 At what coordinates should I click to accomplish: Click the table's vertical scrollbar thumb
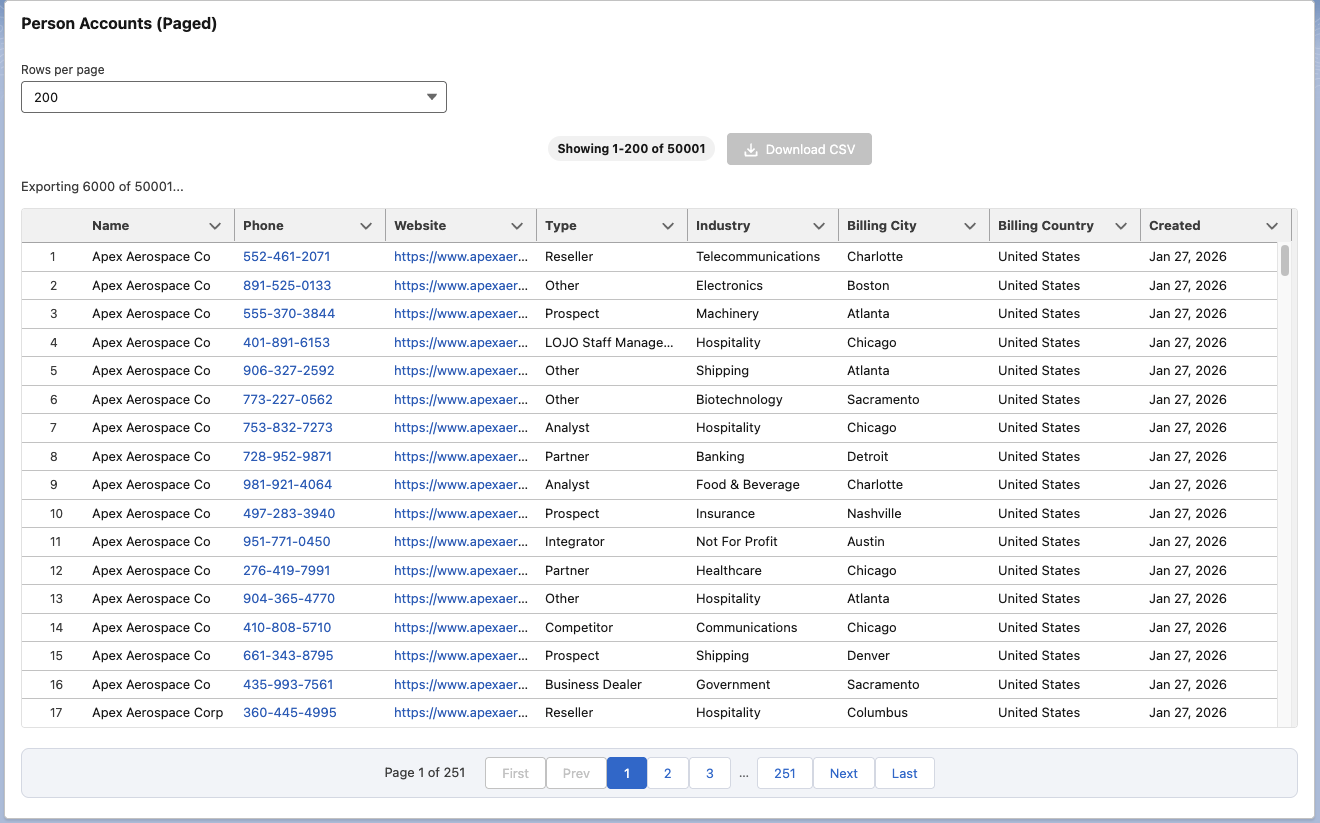tap(1285, 260)
